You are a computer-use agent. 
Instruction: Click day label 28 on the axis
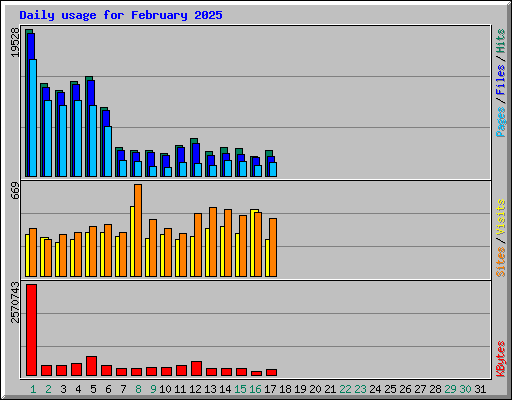(435, 389)
